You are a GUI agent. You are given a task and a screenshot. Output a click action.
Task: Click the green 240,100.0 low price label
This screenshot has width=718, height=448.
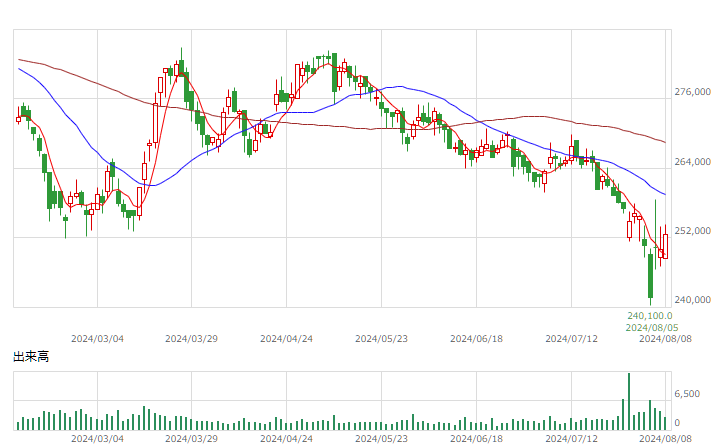(x=649, y=316)
